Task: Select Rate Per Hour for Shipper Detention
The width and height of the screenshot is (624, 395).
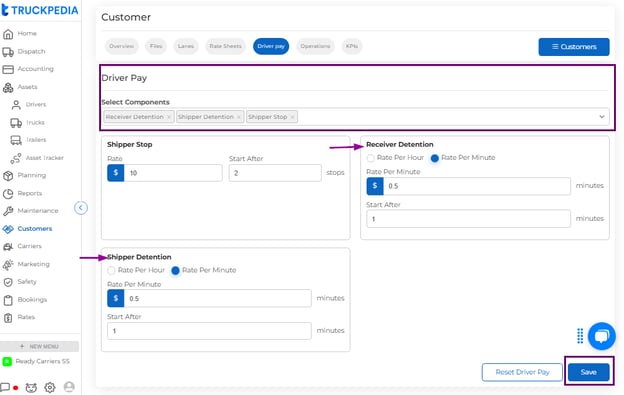Action: pyautogui.click(x=111, y=270)
